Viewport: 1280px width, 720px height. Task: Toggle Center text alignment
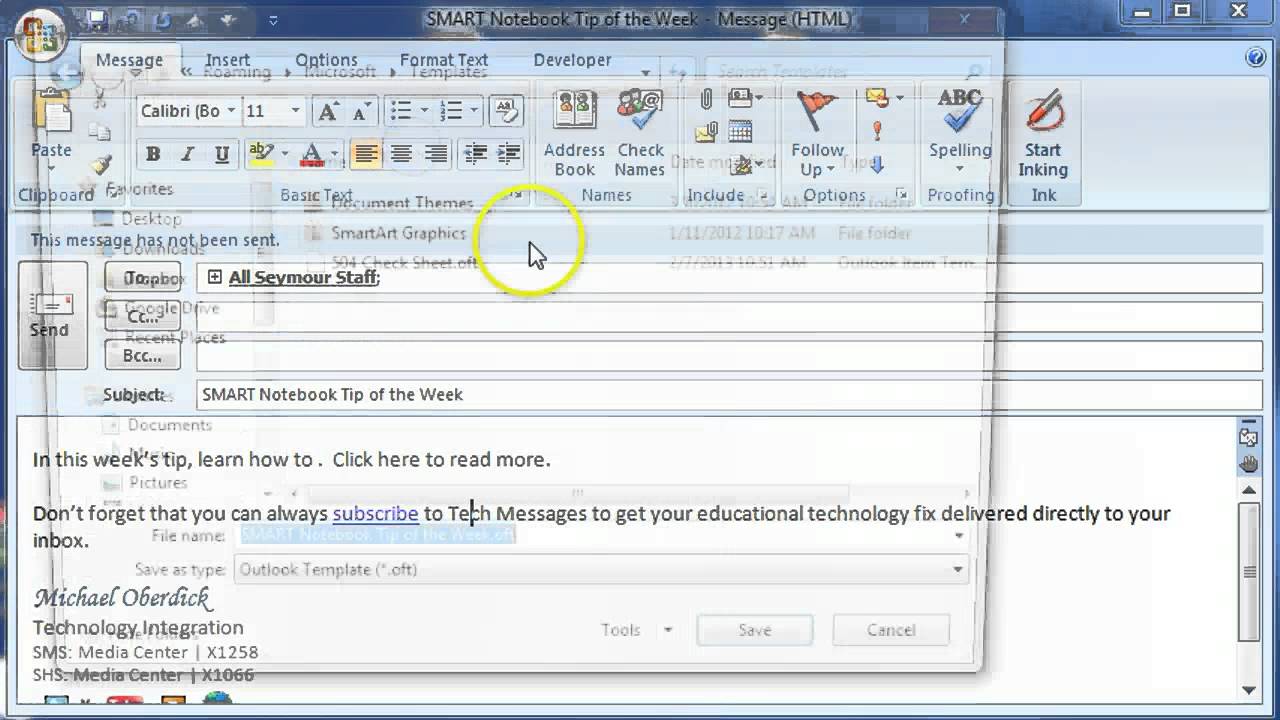(x=401, y=154)
